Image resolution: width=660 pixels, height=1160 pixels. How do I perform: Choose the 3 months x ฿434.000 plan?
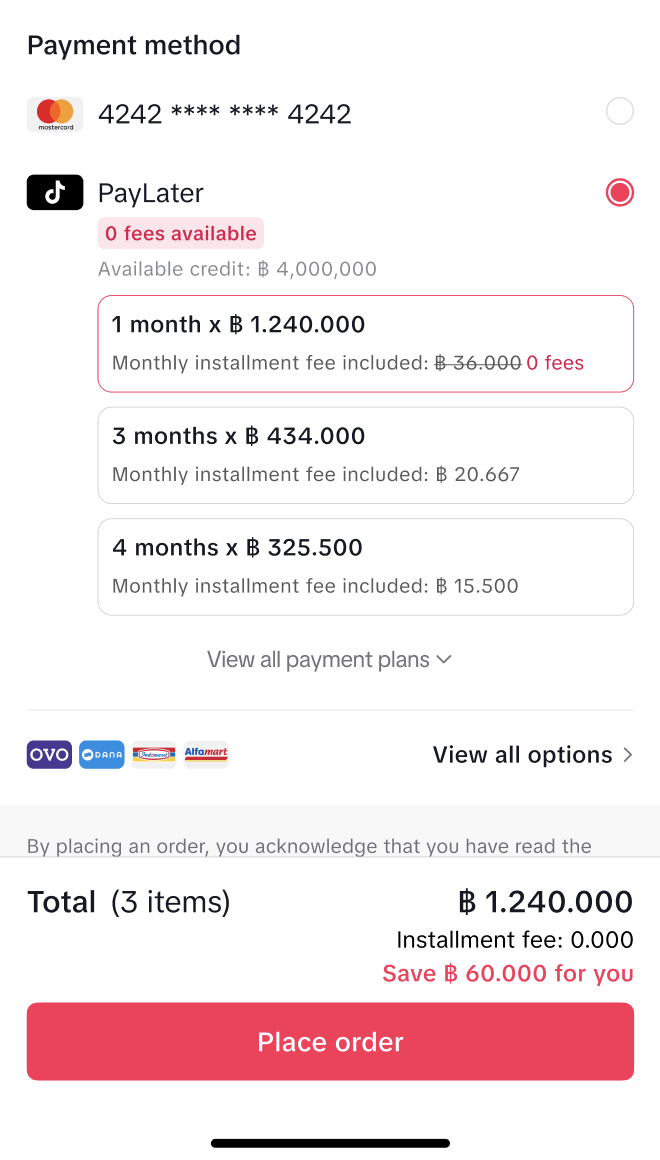pos(365,455)
